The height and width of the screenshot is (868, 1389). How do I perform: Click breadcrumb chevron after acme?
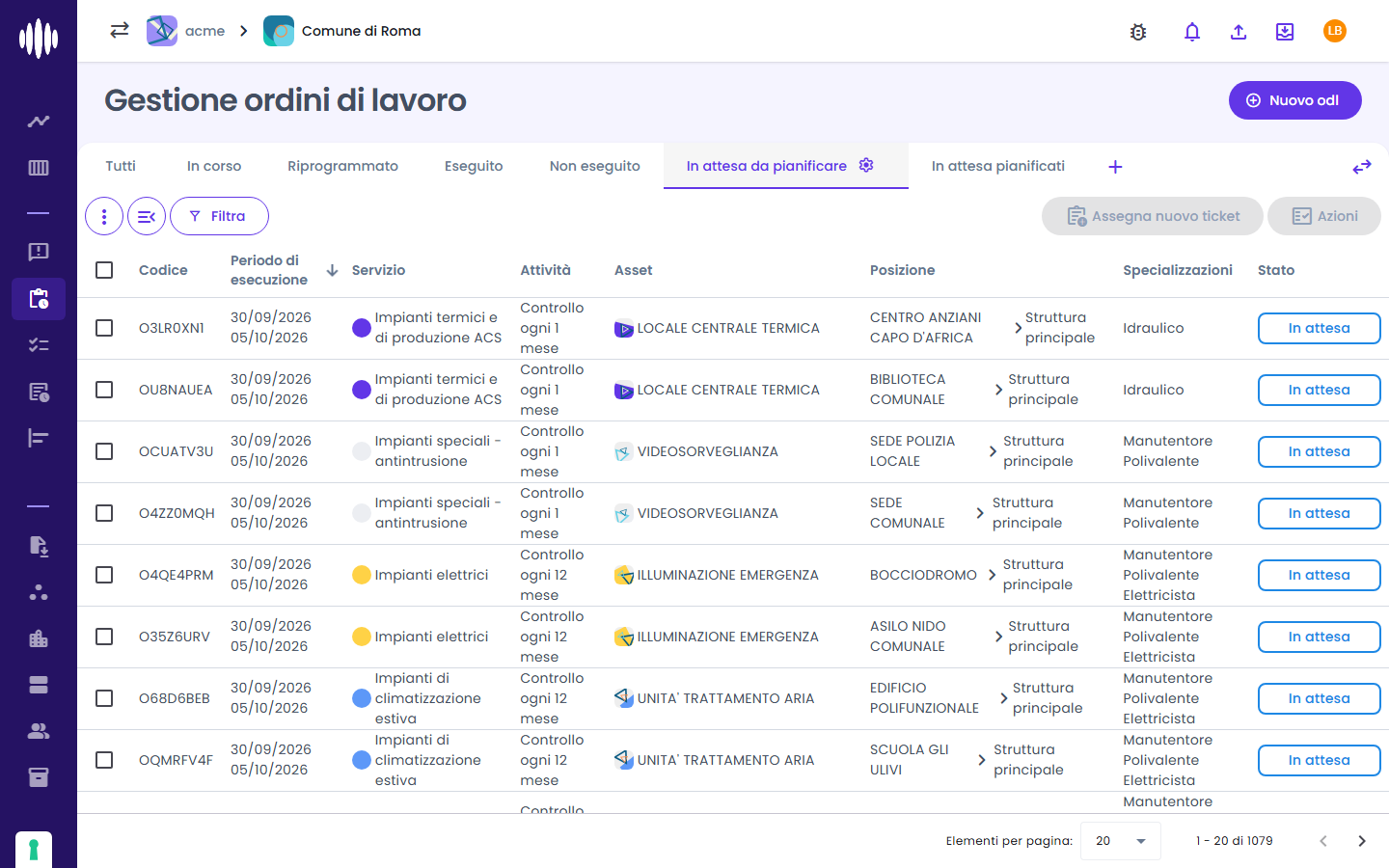[244, 31]
